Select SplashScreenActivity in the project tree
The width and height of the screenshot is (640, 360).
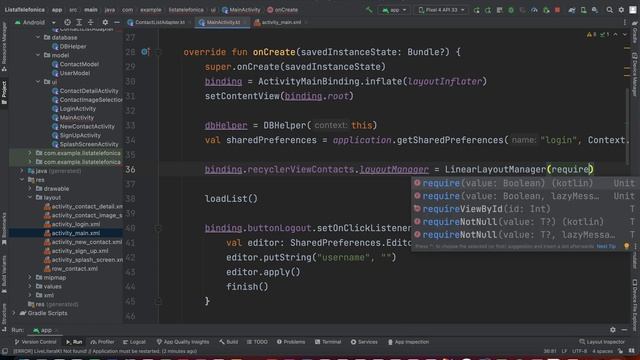(x=85, y=144)
